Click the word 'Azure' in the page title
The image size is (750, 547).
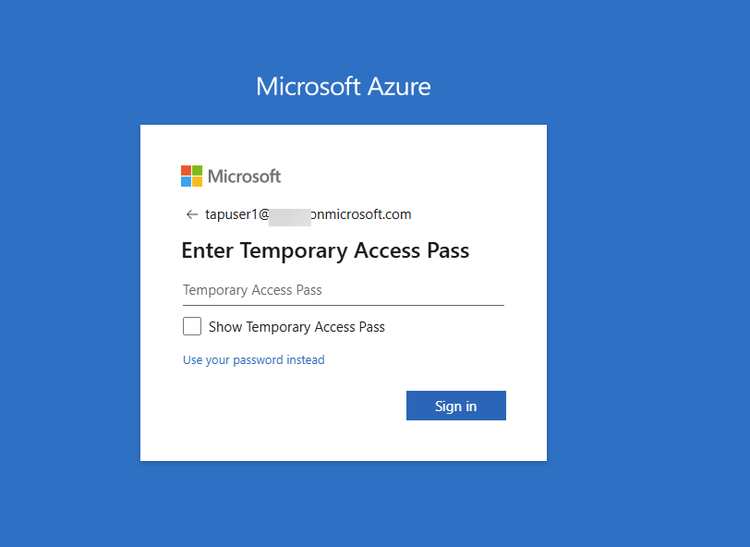397,86
